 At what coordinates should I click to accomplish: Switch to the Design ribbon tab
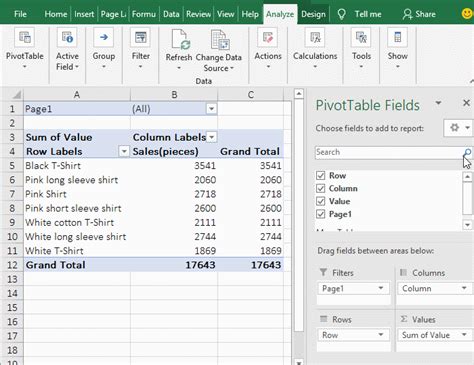click(x=313, y=14)
